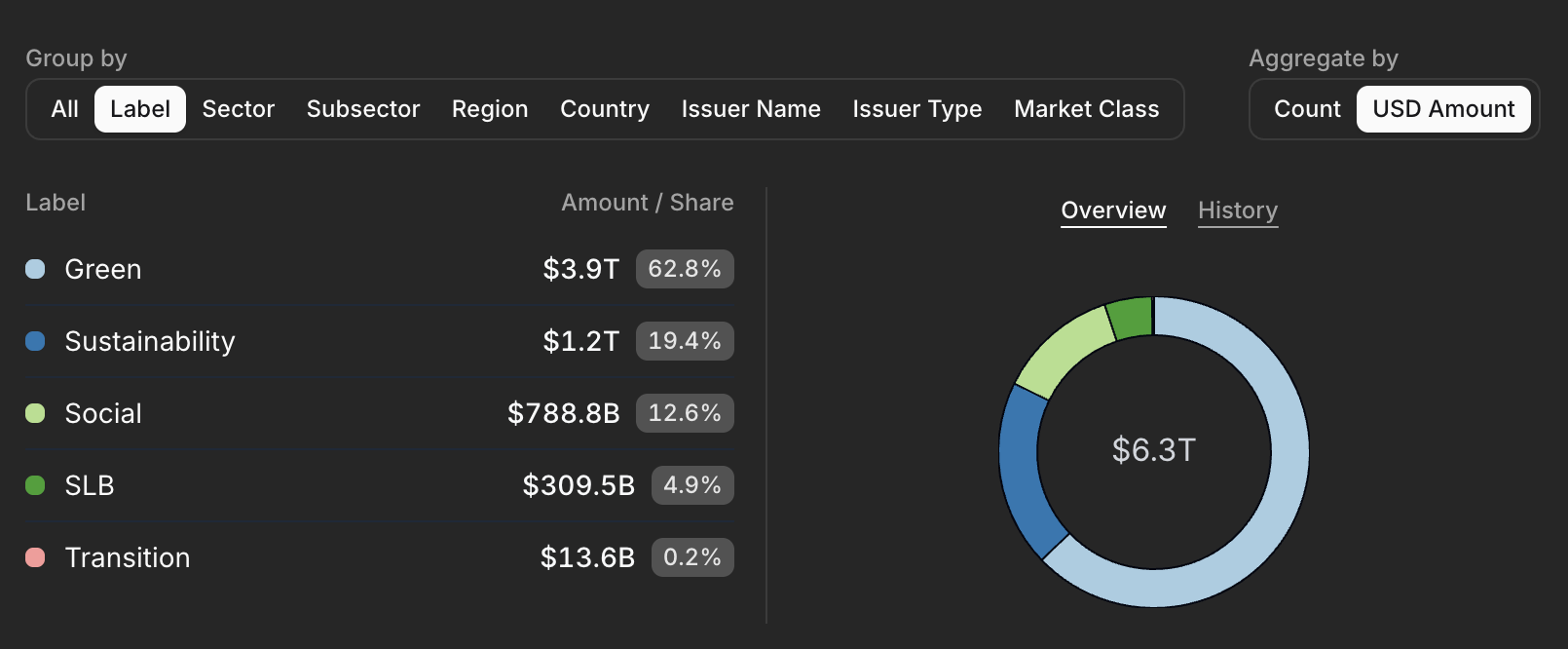Group by Subsector

[363, 109]
